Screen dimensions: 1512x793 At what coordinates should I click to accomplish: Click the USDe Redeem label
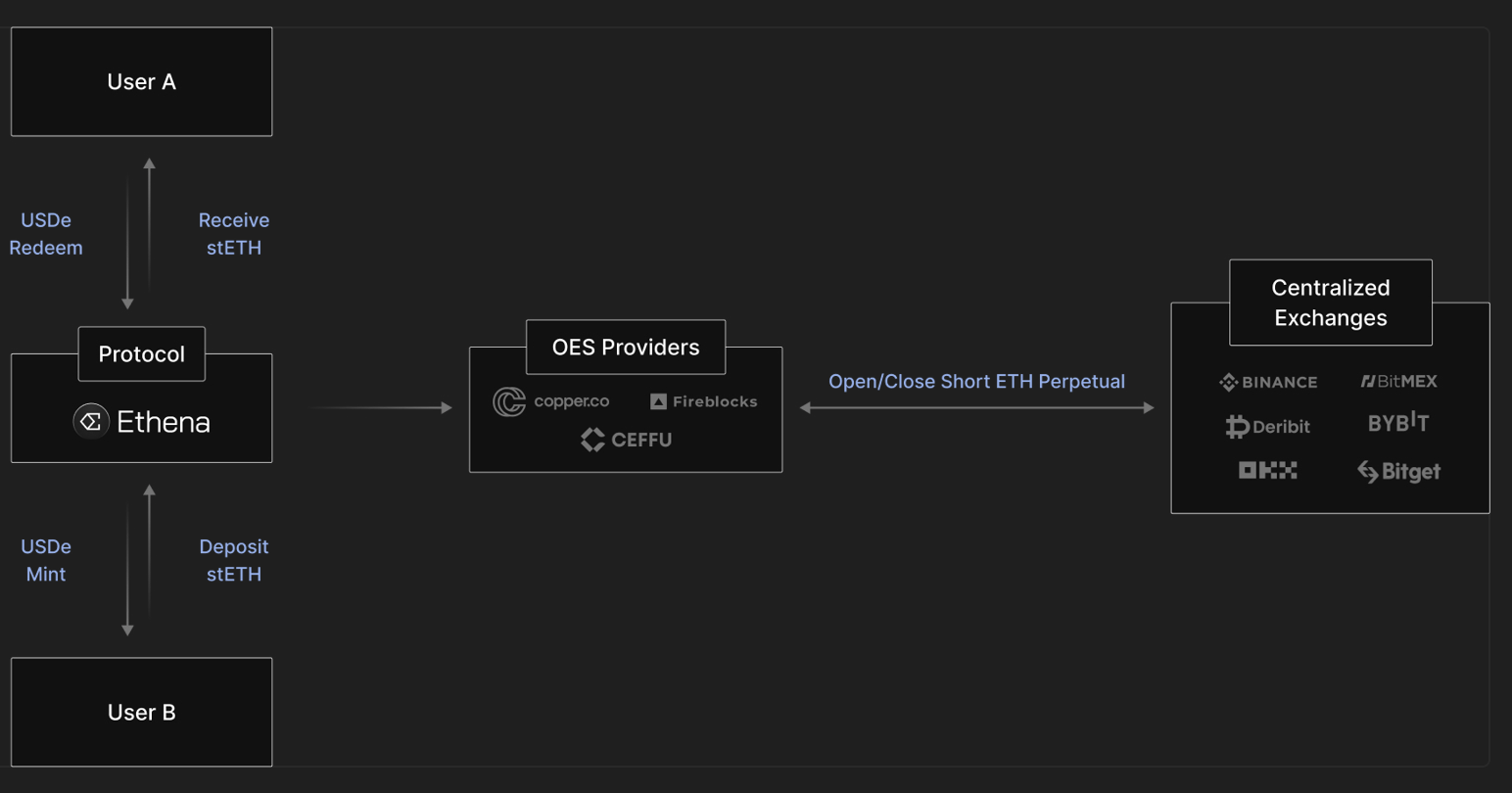pos(46,234)
